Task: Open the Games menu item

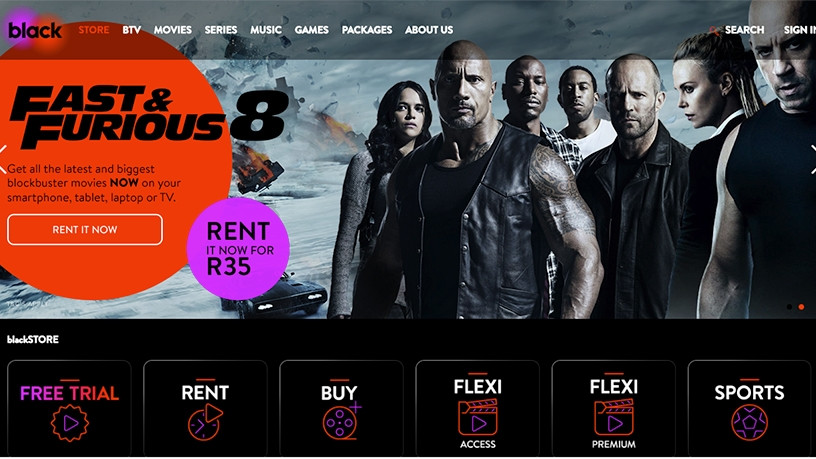Action: tap(312, 30)
